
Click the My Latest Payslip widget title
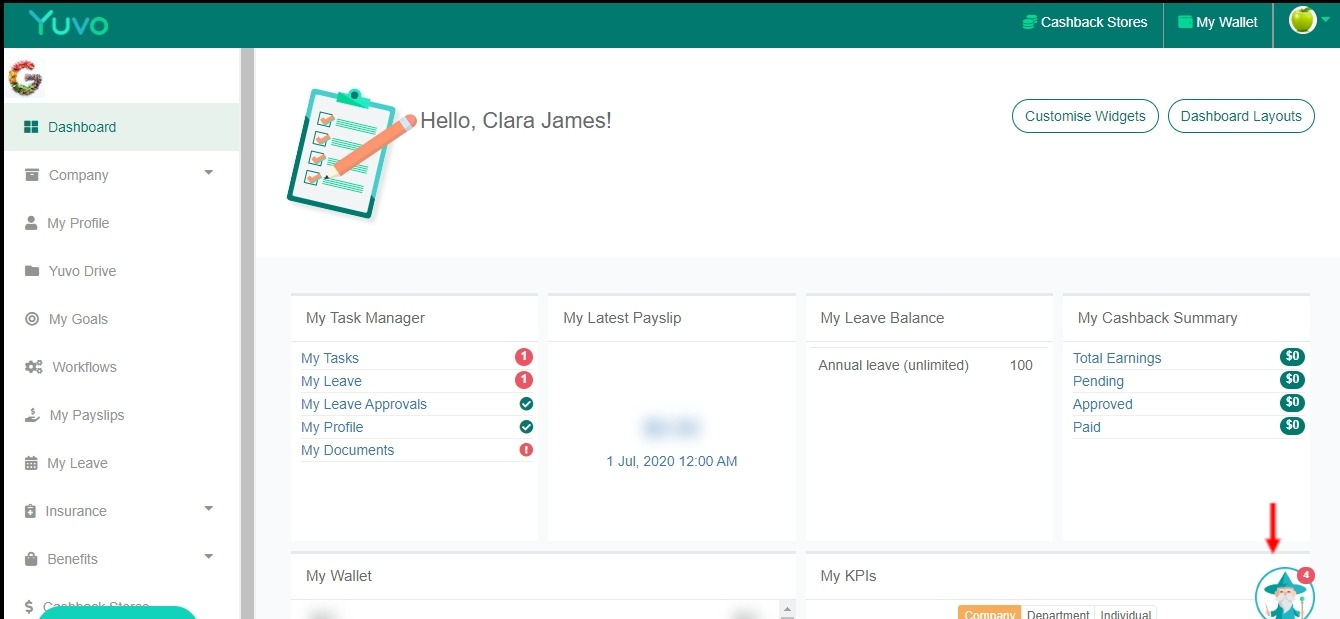click(x=622, y=318)
